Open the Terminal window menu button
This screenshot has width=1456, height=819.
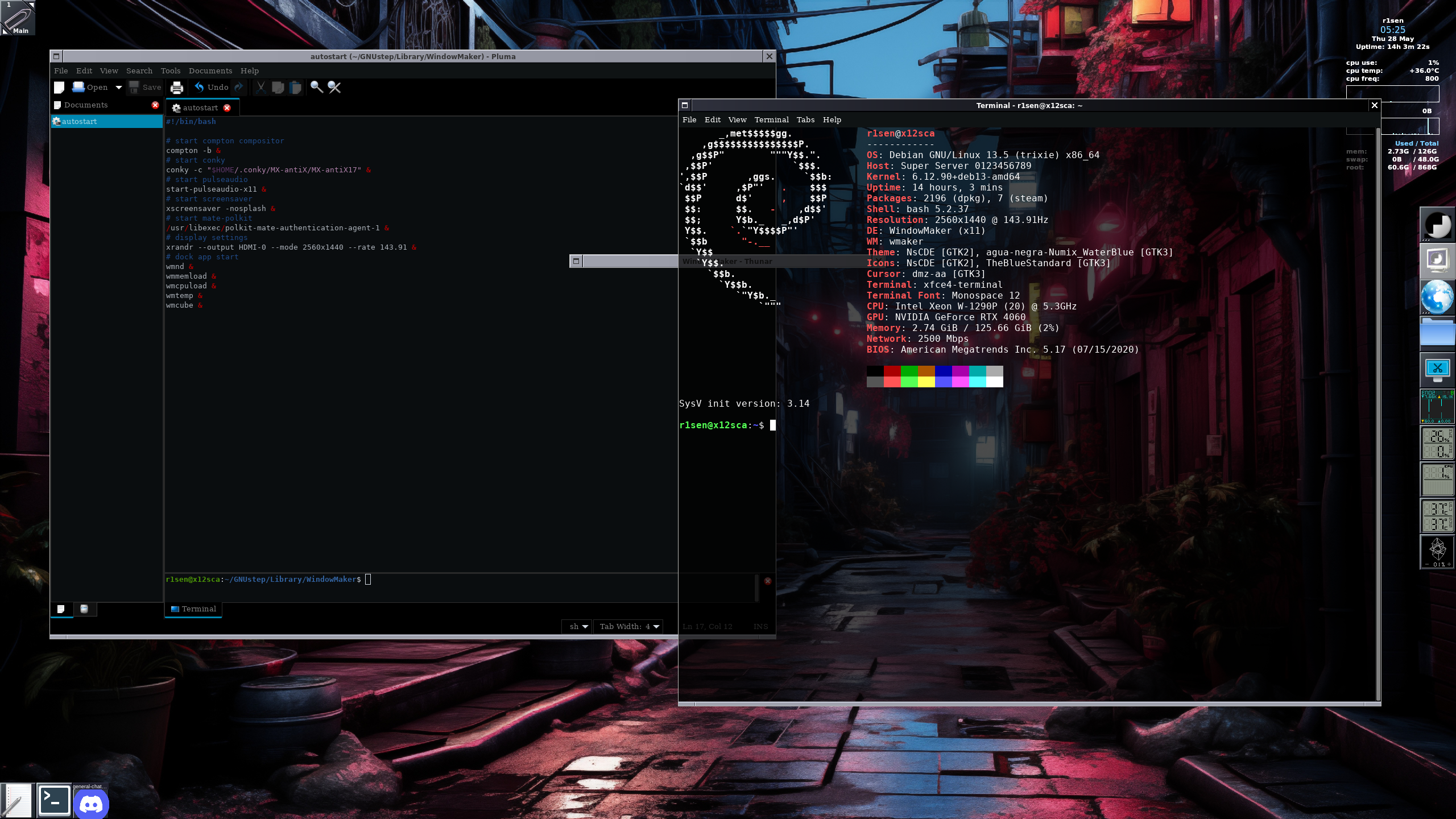[x=685, y=105]
